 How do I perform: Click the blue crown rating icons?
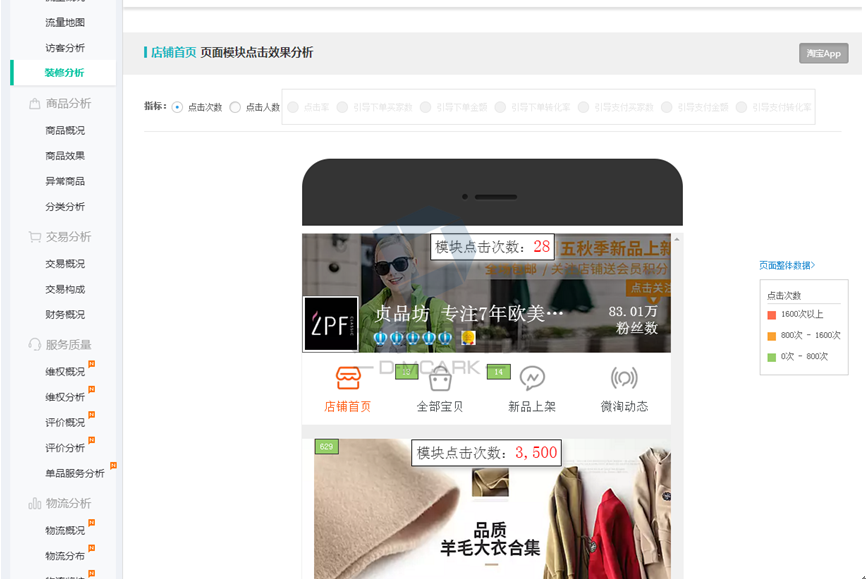[413, 337]
